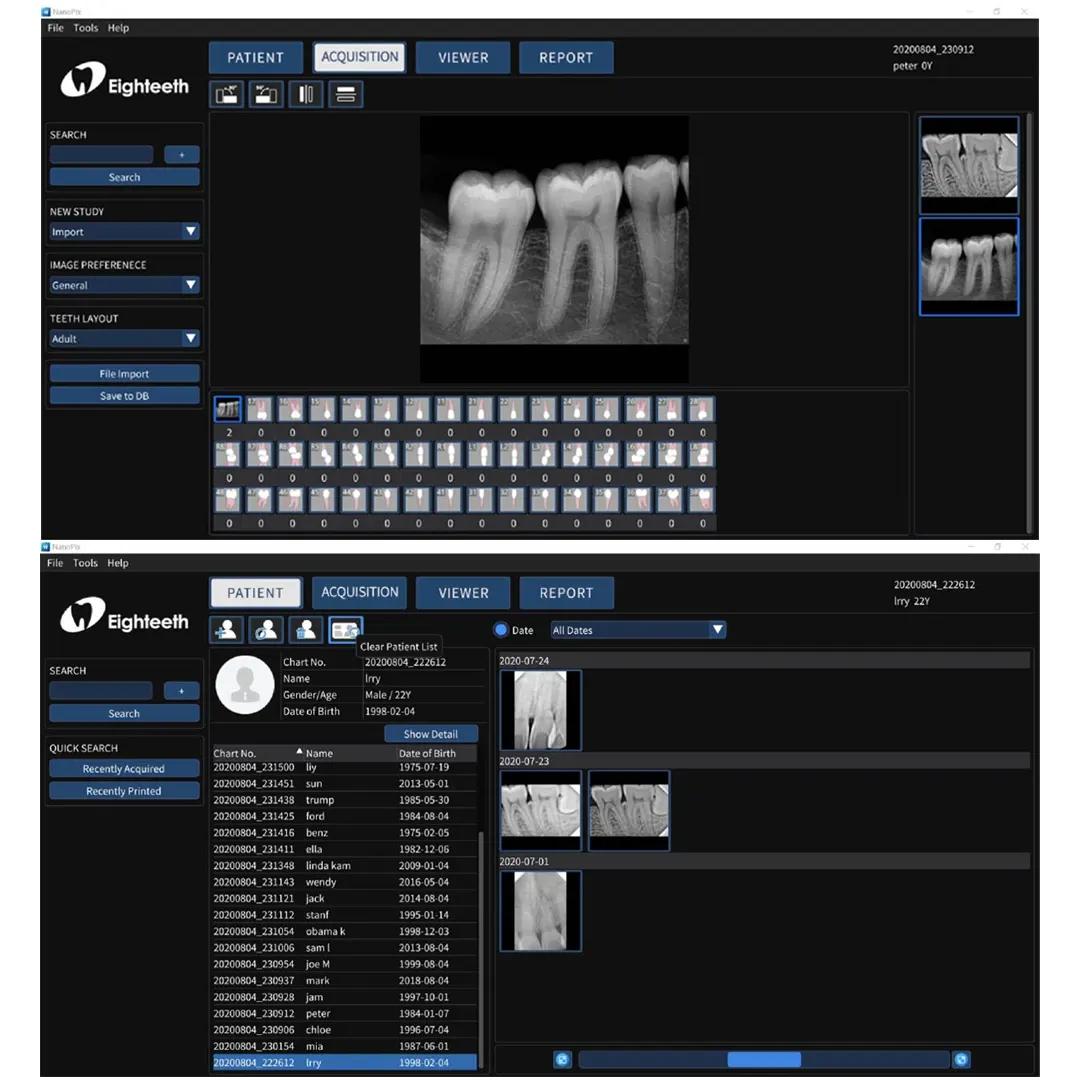This screenshot has width=1080, height=1080.
Task: Click the Show Detail button
Action: [x=431, y=734]
